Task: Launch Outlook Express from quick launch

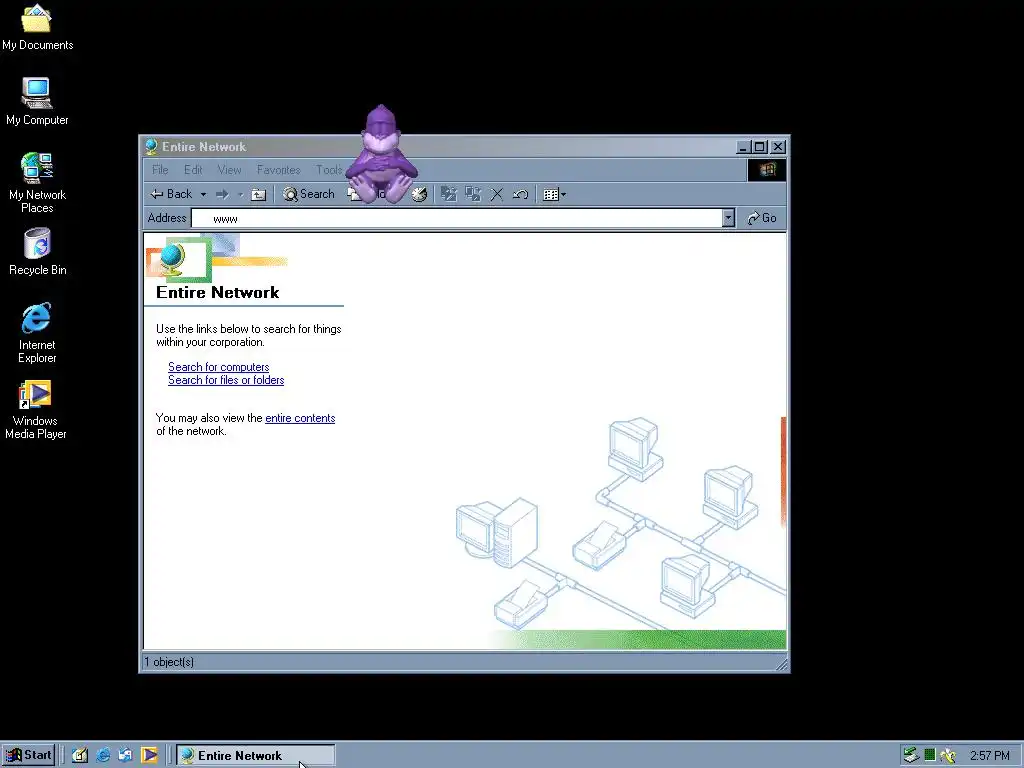Action: (125, 755)
